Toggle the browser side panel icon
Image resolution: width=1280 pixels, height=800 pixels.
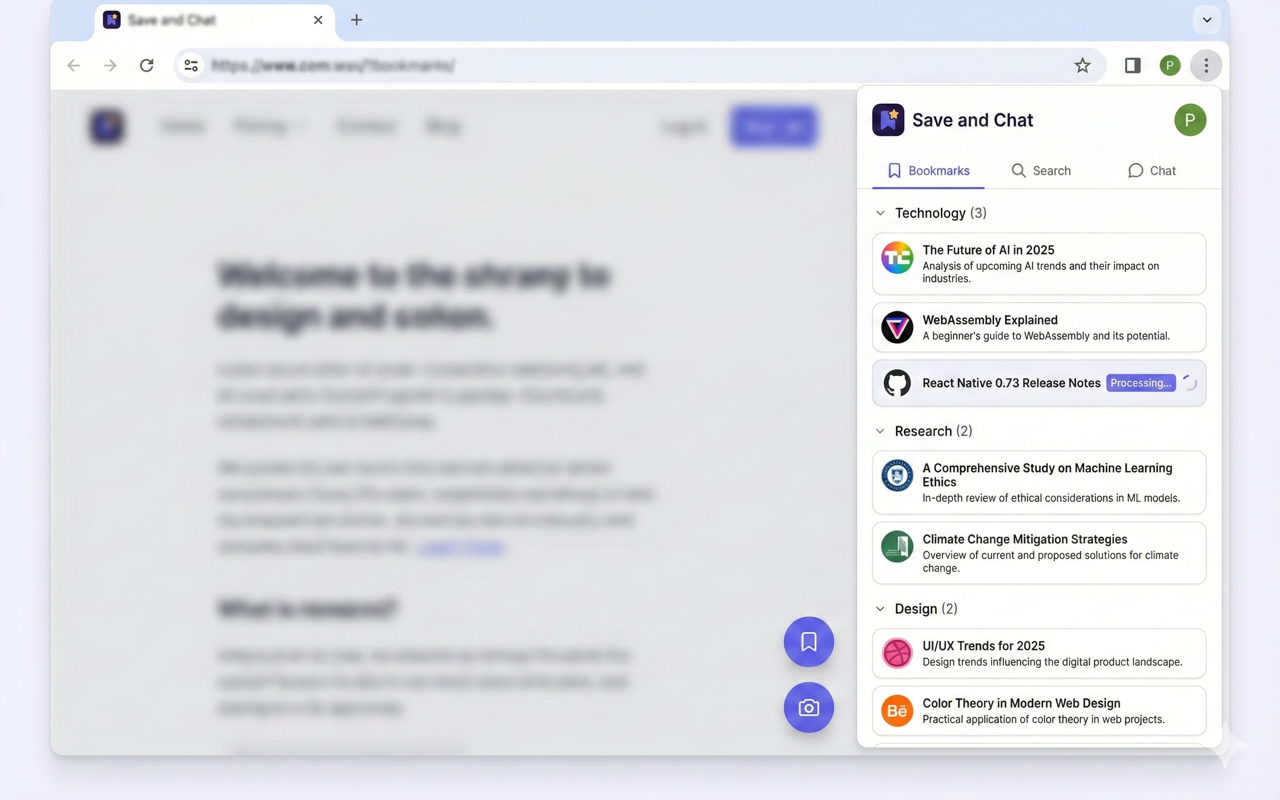pyautogui.click(x=1132, y=65)
